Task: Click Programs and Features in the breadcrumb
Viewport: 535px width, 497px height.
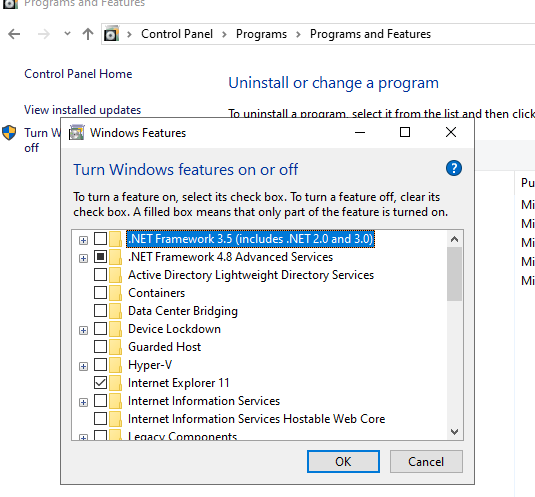Action: pos(370,34)
